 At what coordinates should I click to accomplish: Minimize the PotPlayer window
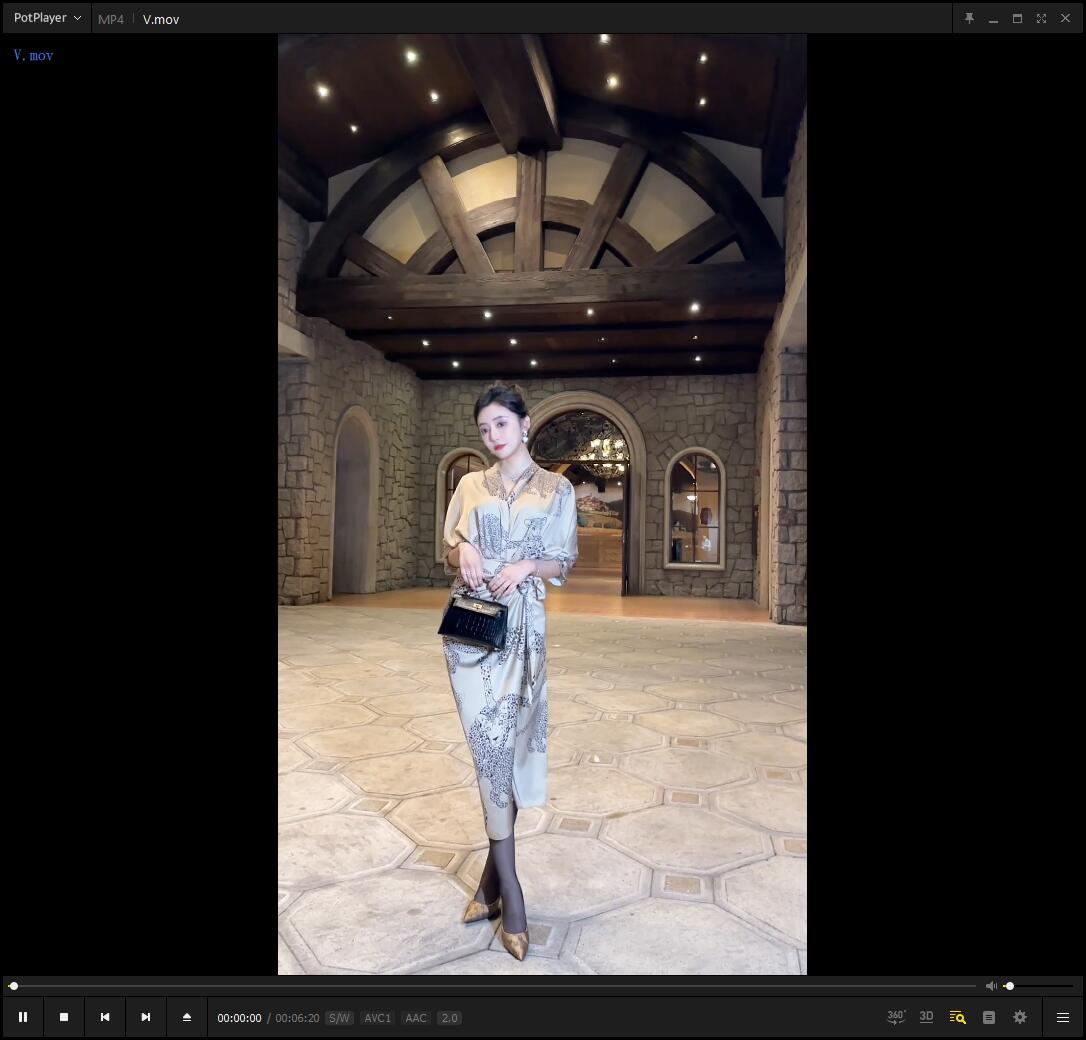pos(993,19)
